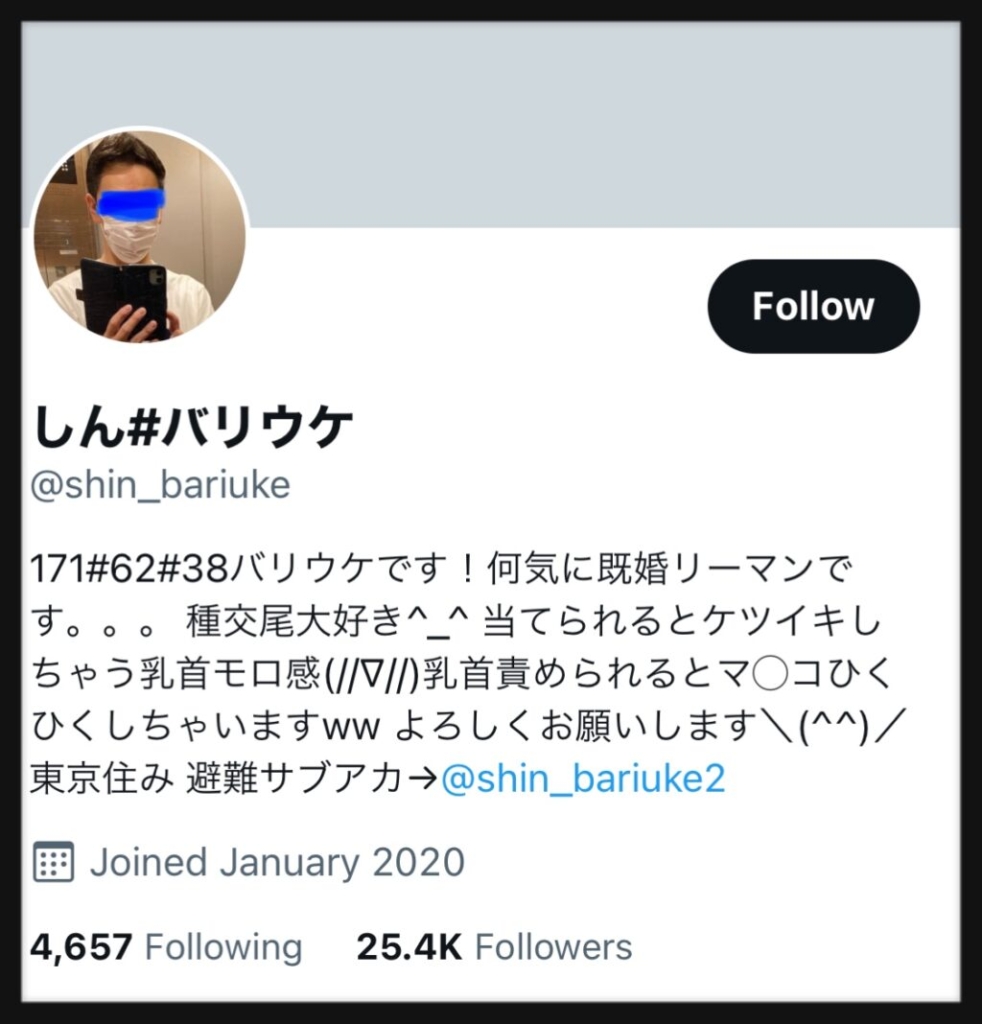Click the calendar icon beside join date

(x=54, y=862)
